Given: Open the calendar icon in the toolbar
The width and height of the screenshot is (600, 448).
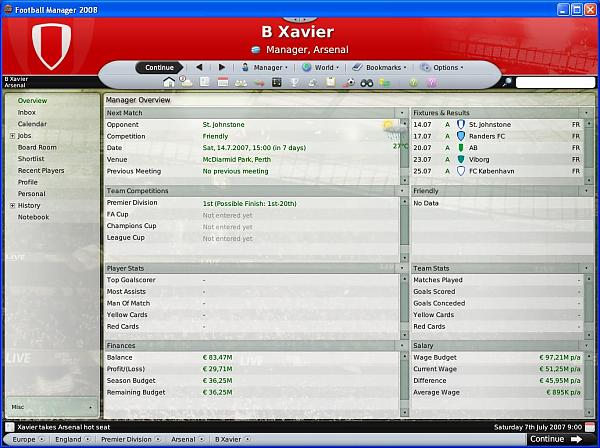Looking at the screenshot, I should [x=223, y=81].
